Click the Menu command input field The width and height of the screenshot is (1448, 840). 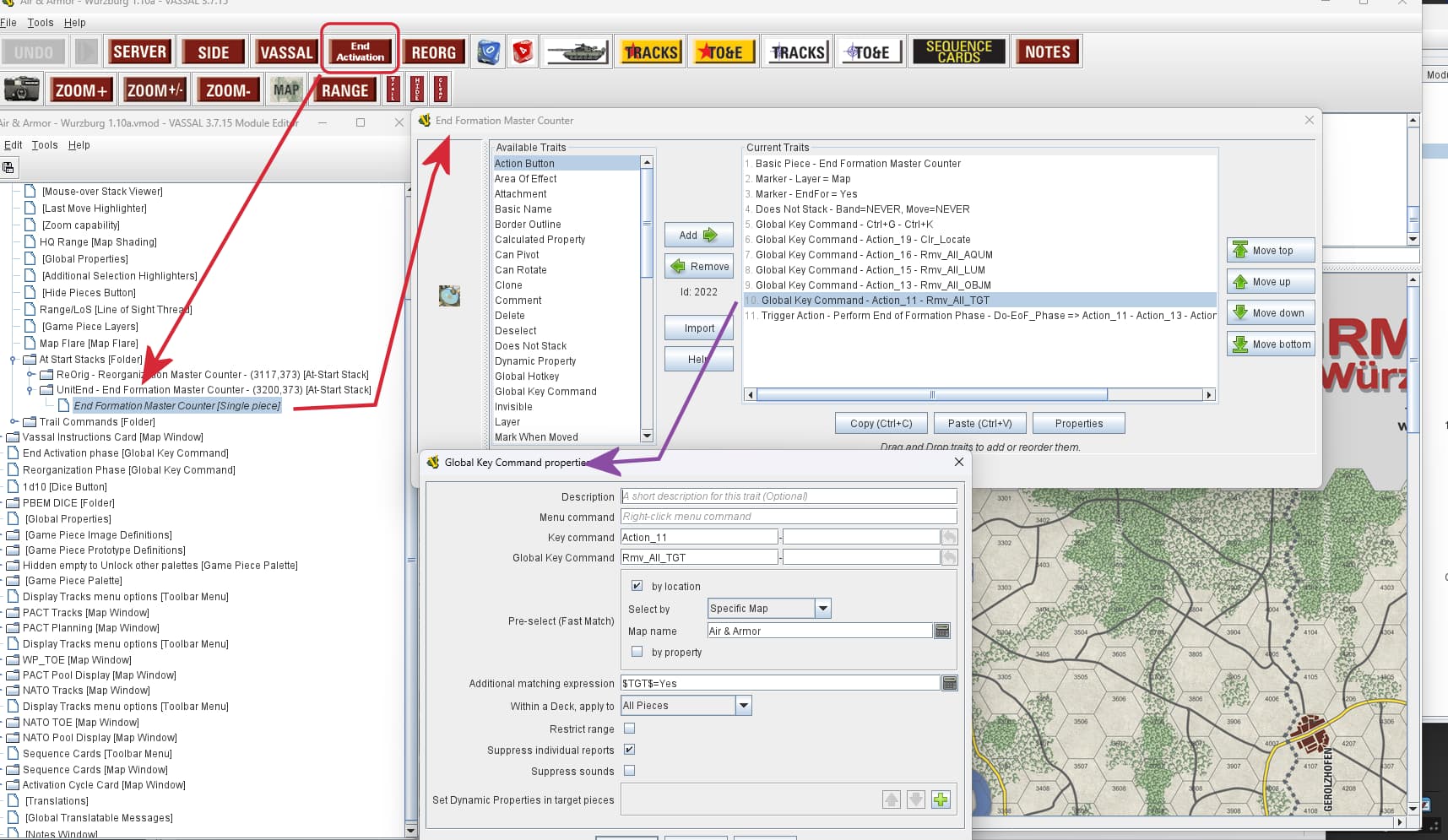click(x=789, y=516)
